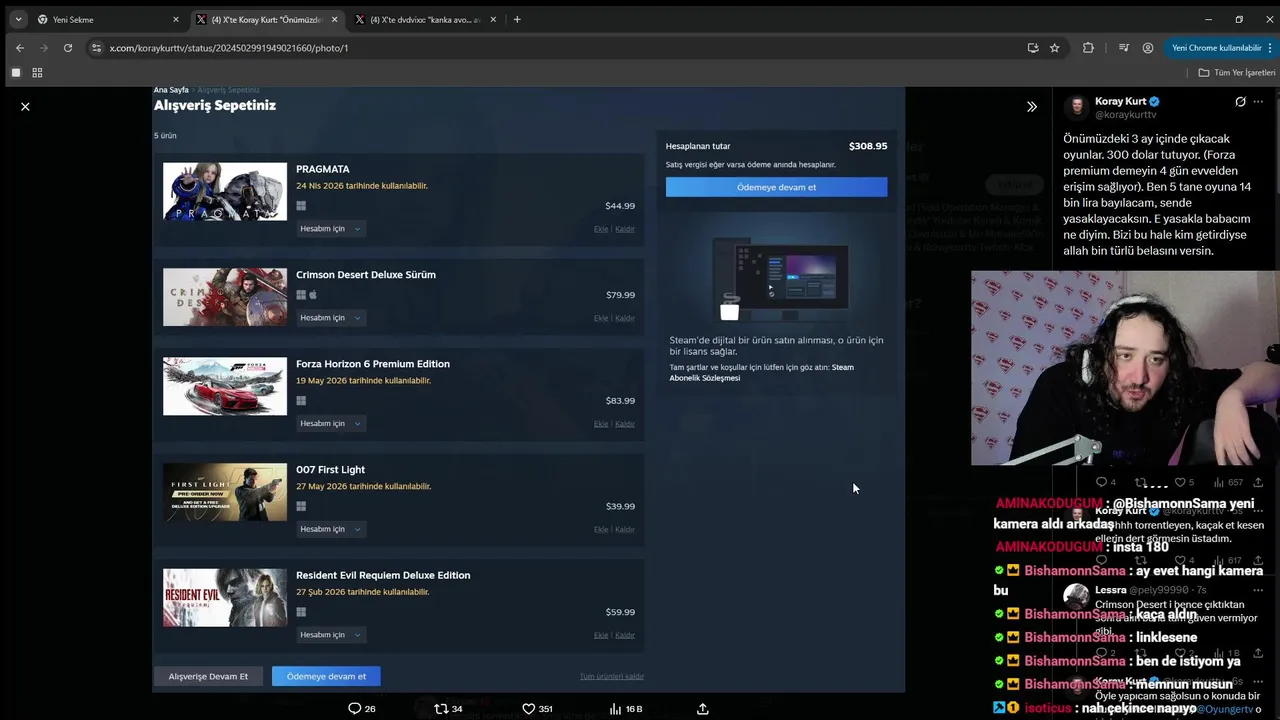Open Crimson Desert's Hesabım için dropdown
Image resolution: width=1280 pixels, height=720 pixels.
point(330,318)
